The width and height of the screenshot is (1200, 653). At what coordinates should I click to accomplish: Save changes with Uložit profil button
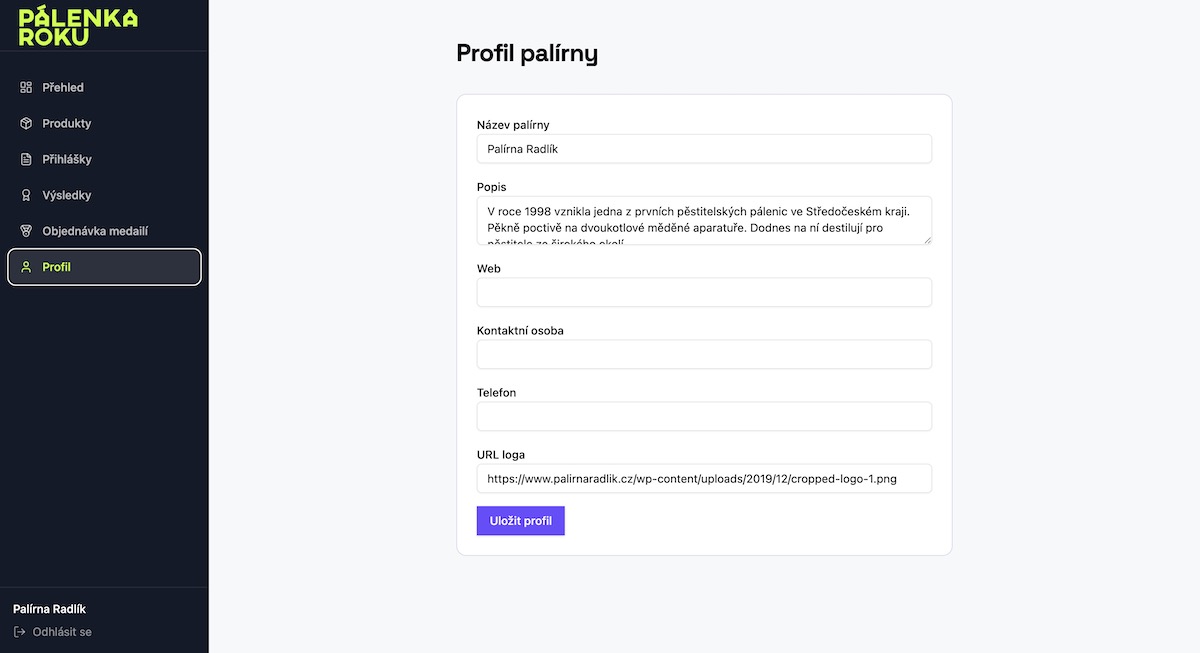tap(521, 521)
